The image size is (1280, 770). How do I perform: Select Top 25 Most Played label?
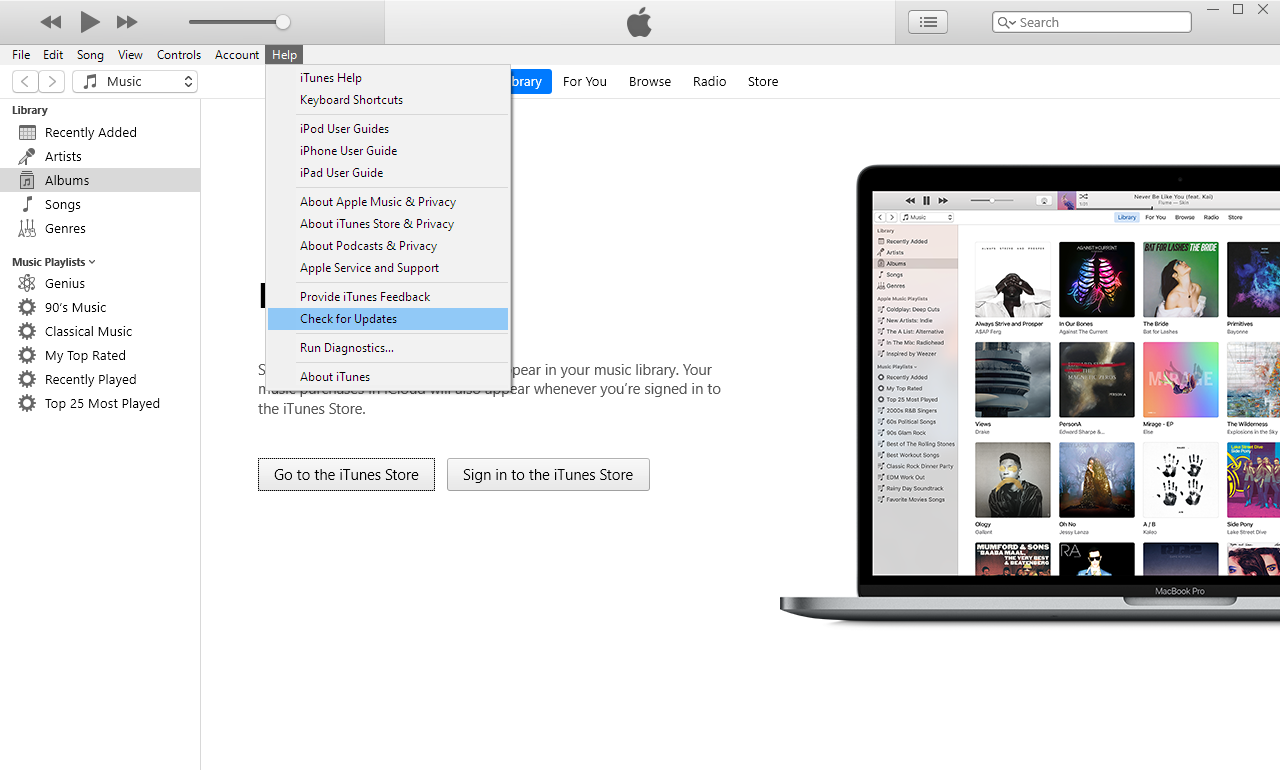click(x=103, y=403)
